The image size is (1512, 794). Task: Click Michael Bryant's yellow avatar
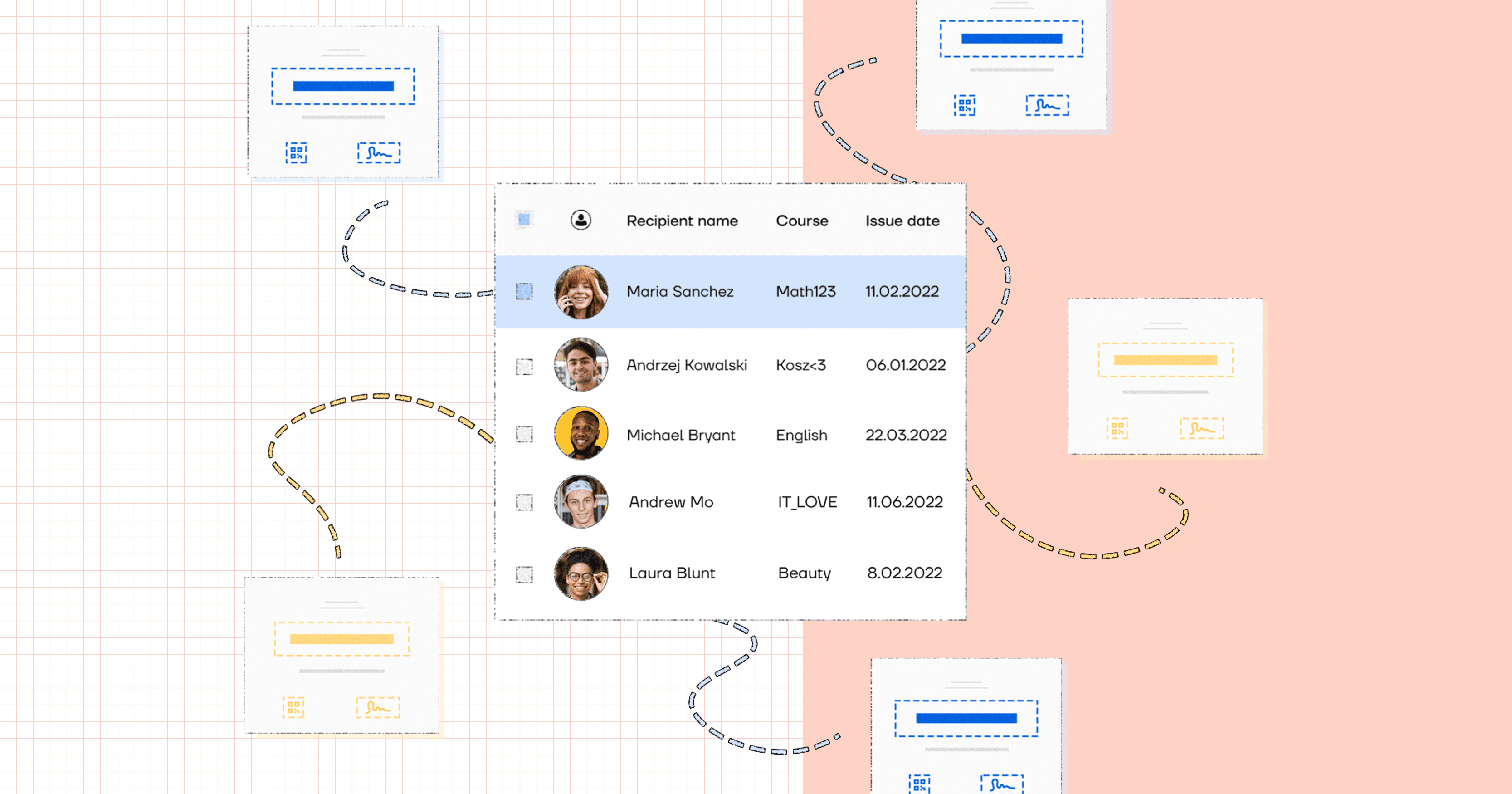pos(580,433)
